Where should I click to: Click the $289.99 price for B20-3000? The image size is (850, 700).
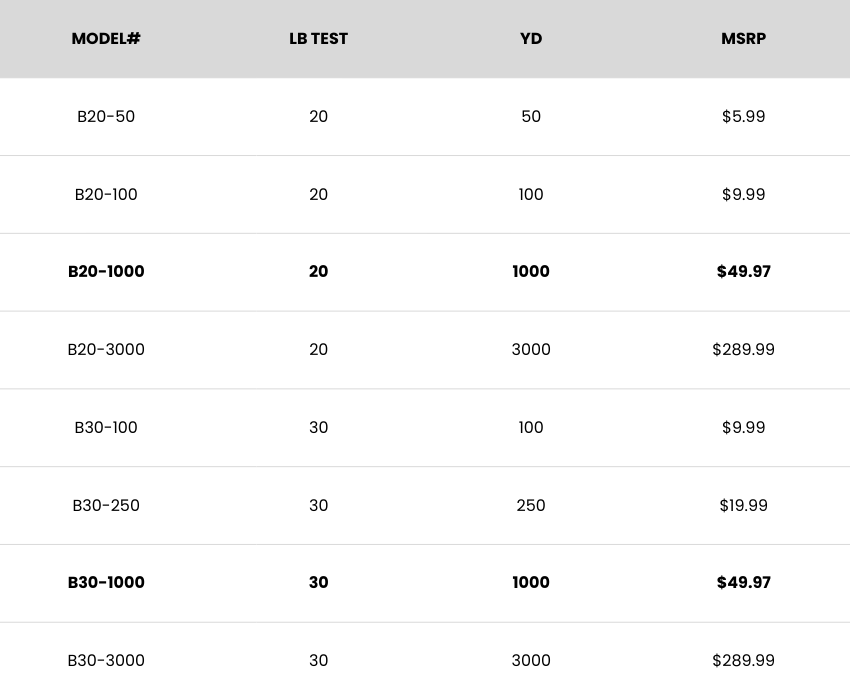pyautogui.click(x=743, y=350)
